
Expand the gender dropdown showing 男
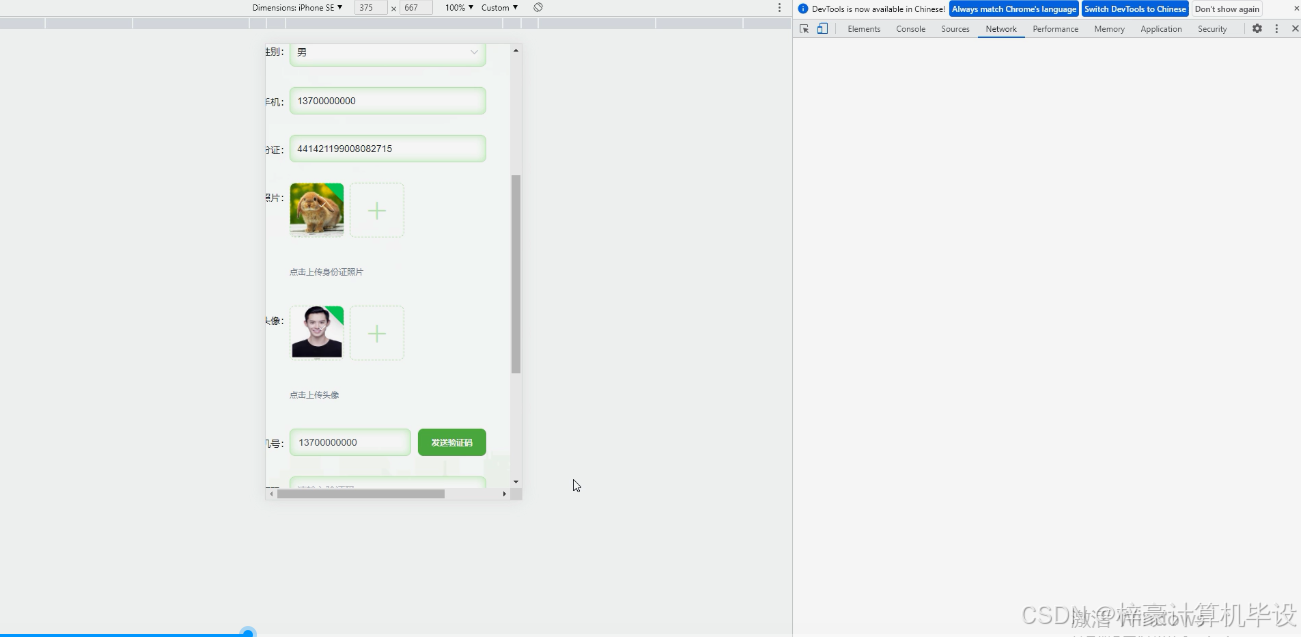pos(388,52)
